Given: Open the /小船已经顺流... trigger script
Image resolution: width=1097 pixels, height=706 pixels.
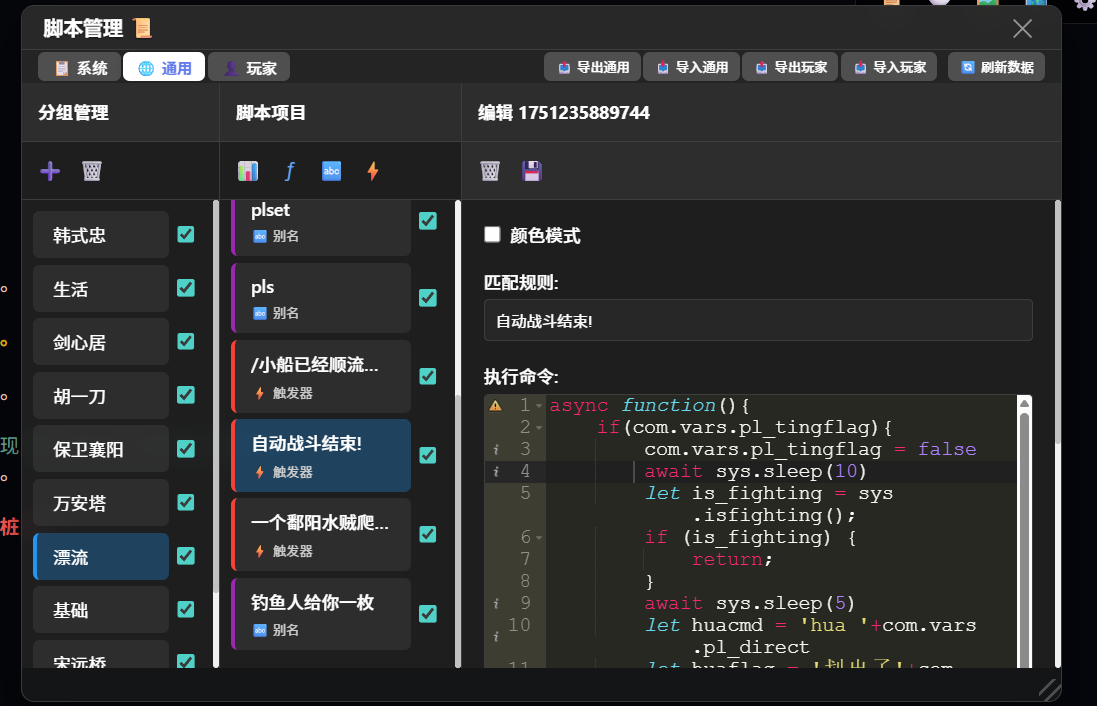Looking at the screenshot, I should point(321,376).
